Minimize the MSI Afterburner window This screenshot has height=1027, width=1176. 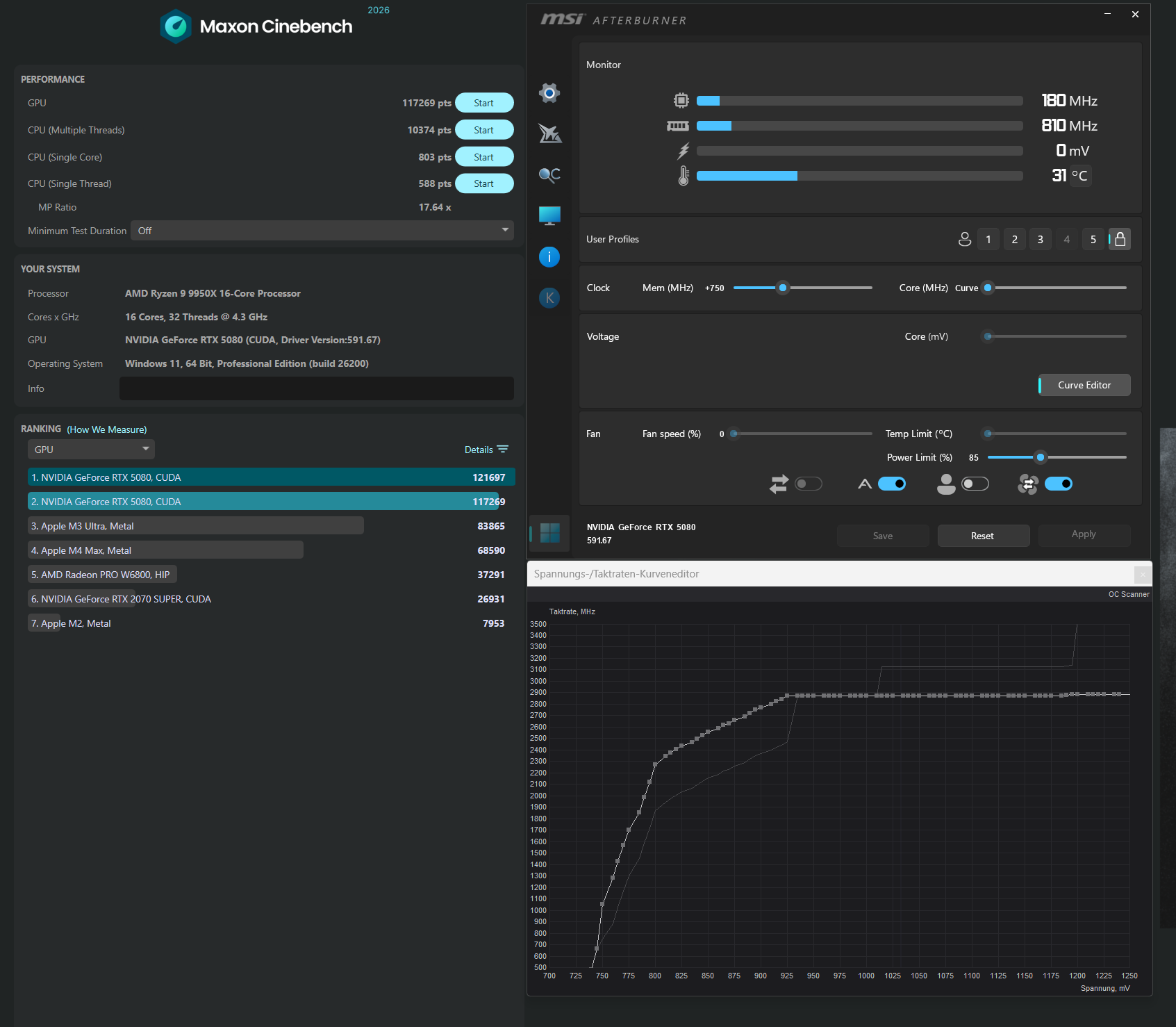(1107, 14)
